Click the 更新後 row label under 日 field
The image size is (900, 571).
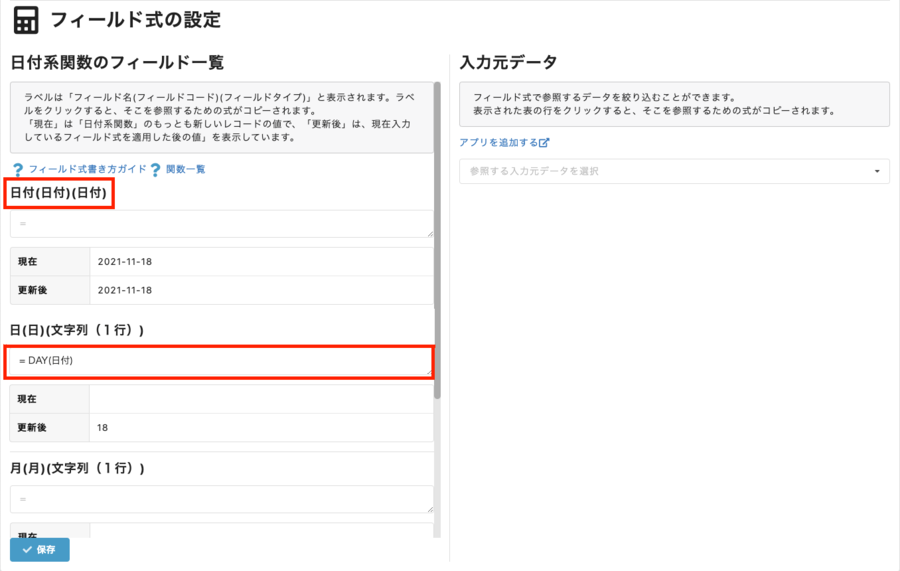click(32, 428)
